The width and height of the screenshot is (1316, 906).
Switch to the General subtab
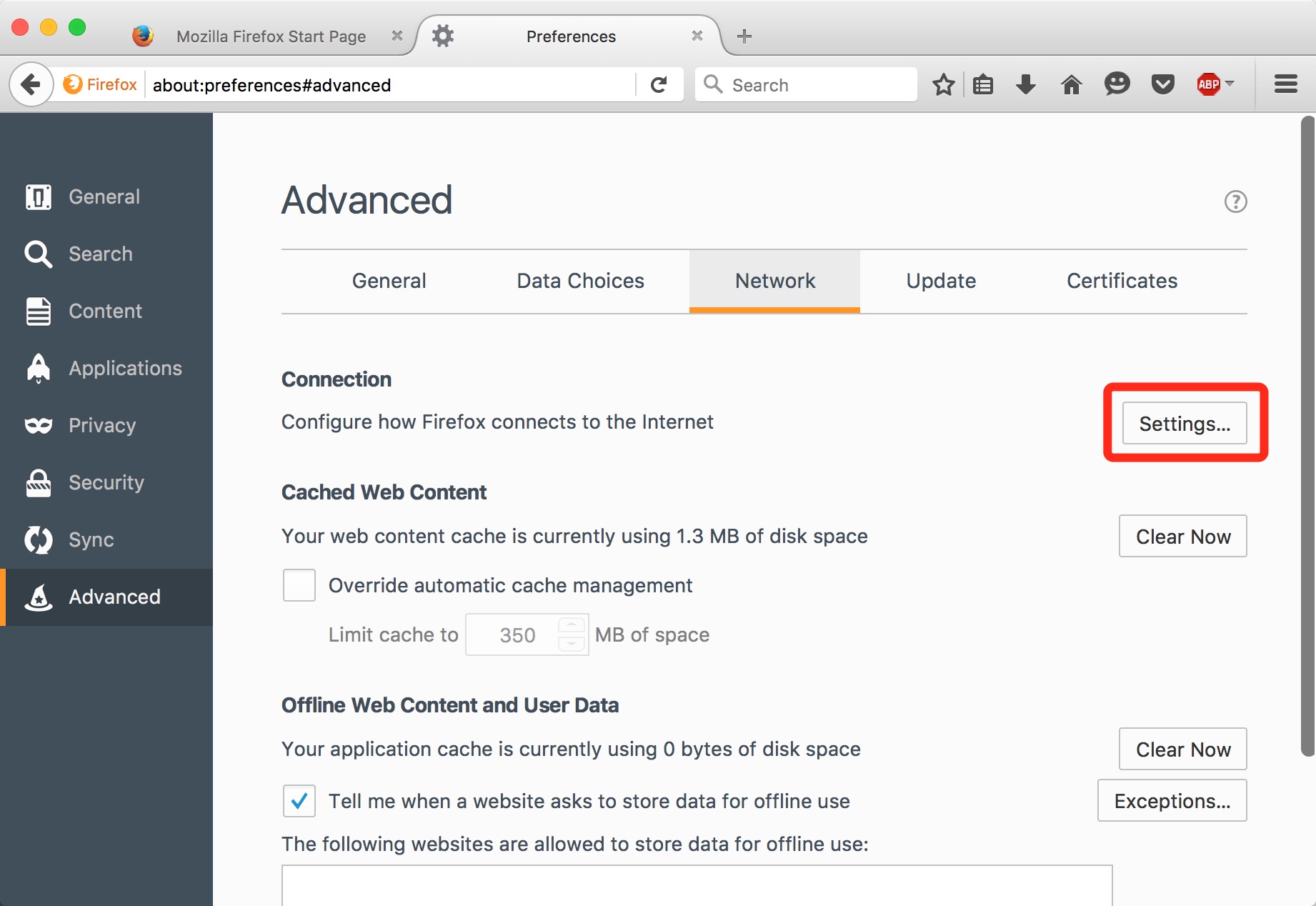coord(389,281)
